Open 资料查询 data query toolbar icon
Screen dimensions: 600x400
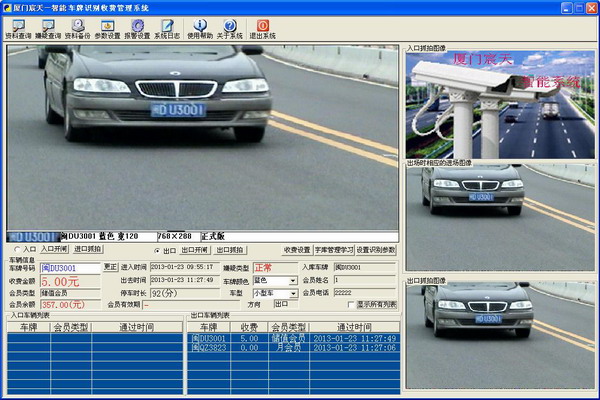[17, 26]
